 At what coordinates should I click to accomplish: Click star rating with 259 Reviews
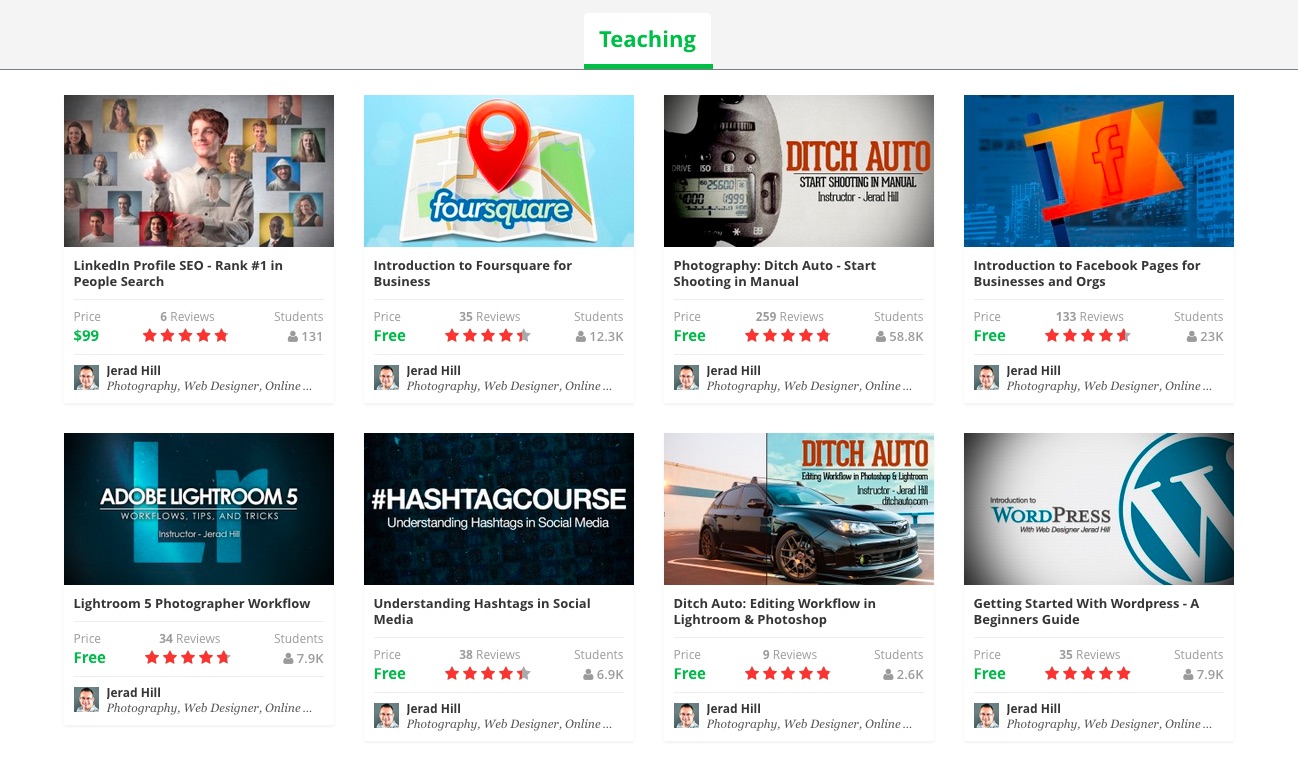(788, 336)
